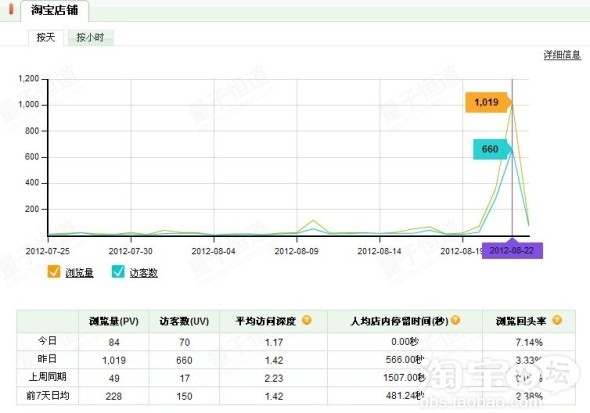
Task: Click the 1507.00秒 stay time cell
Action: 404,377
